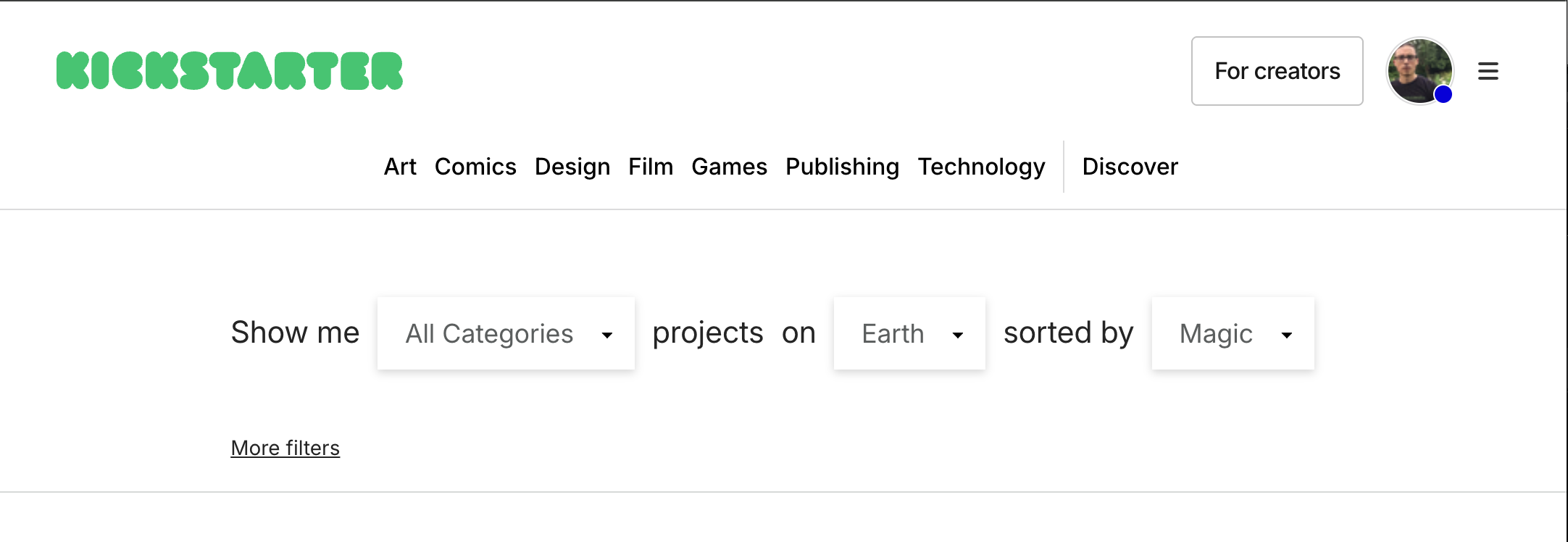Viewport: 1568px width, 542px height.
Task: Browse the Film category
Action: 650,167
